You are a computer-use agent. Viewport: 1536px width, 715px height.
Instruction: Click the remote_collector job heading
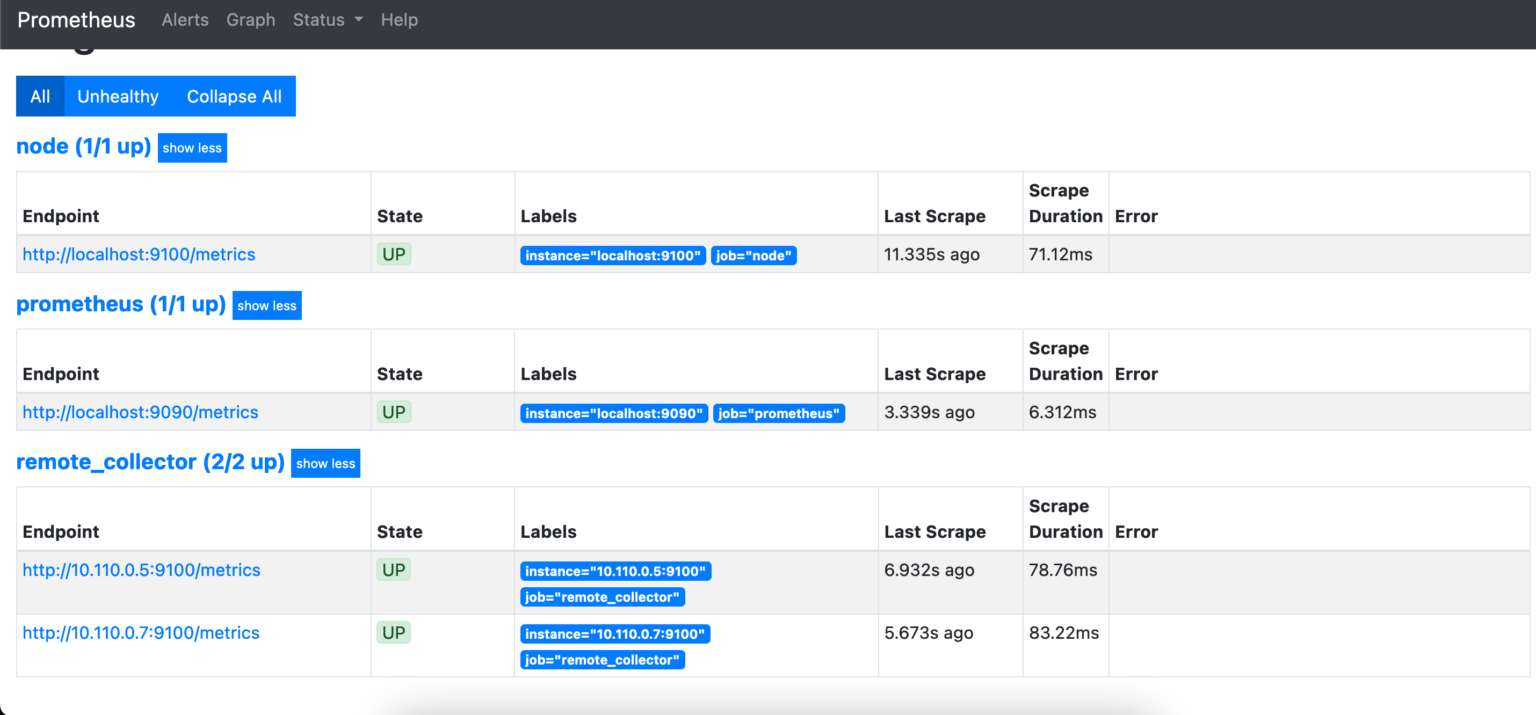(x=150, y=461)
